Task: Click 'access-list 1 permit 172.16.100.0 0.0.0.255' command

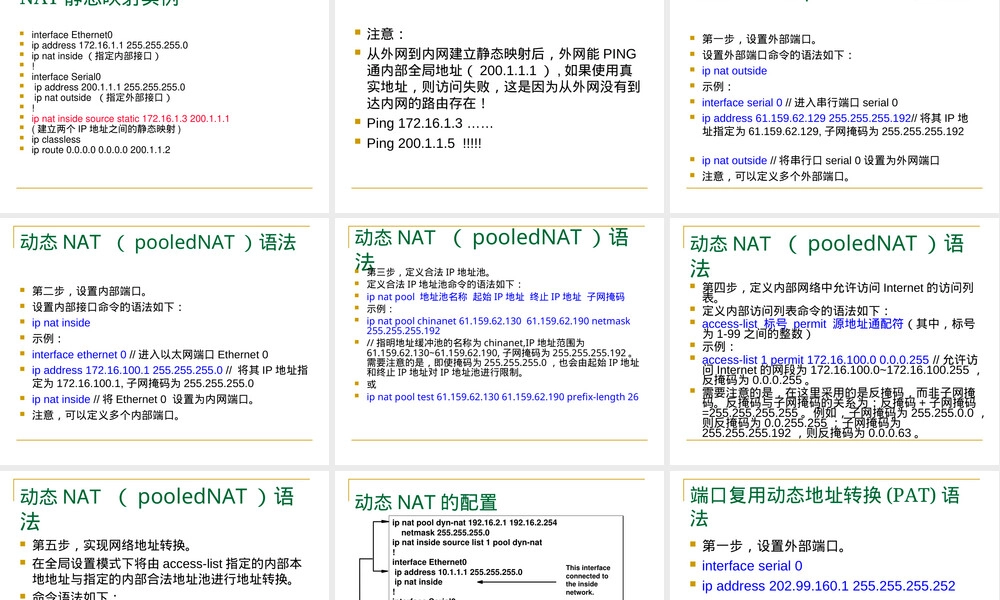Action: click(x=816, y=360)
